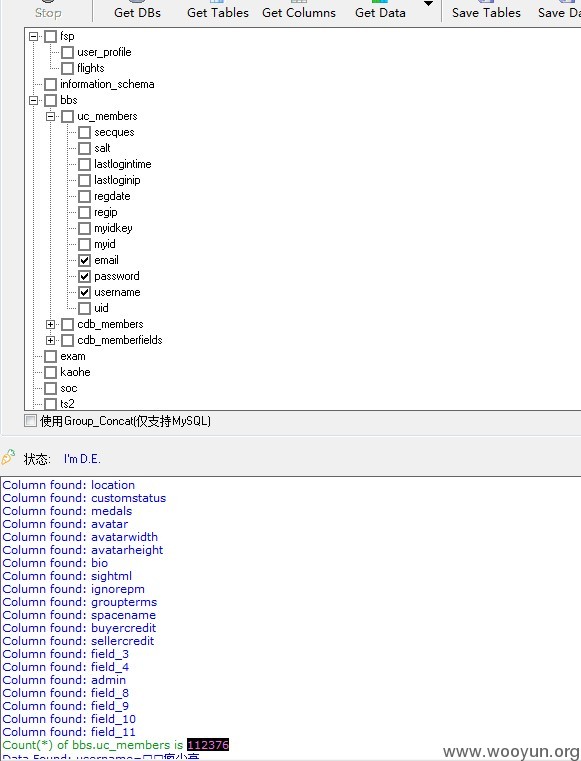Click Get Tables in the toolbar
This screenshot has height=761, width=581.
(218, 12)
